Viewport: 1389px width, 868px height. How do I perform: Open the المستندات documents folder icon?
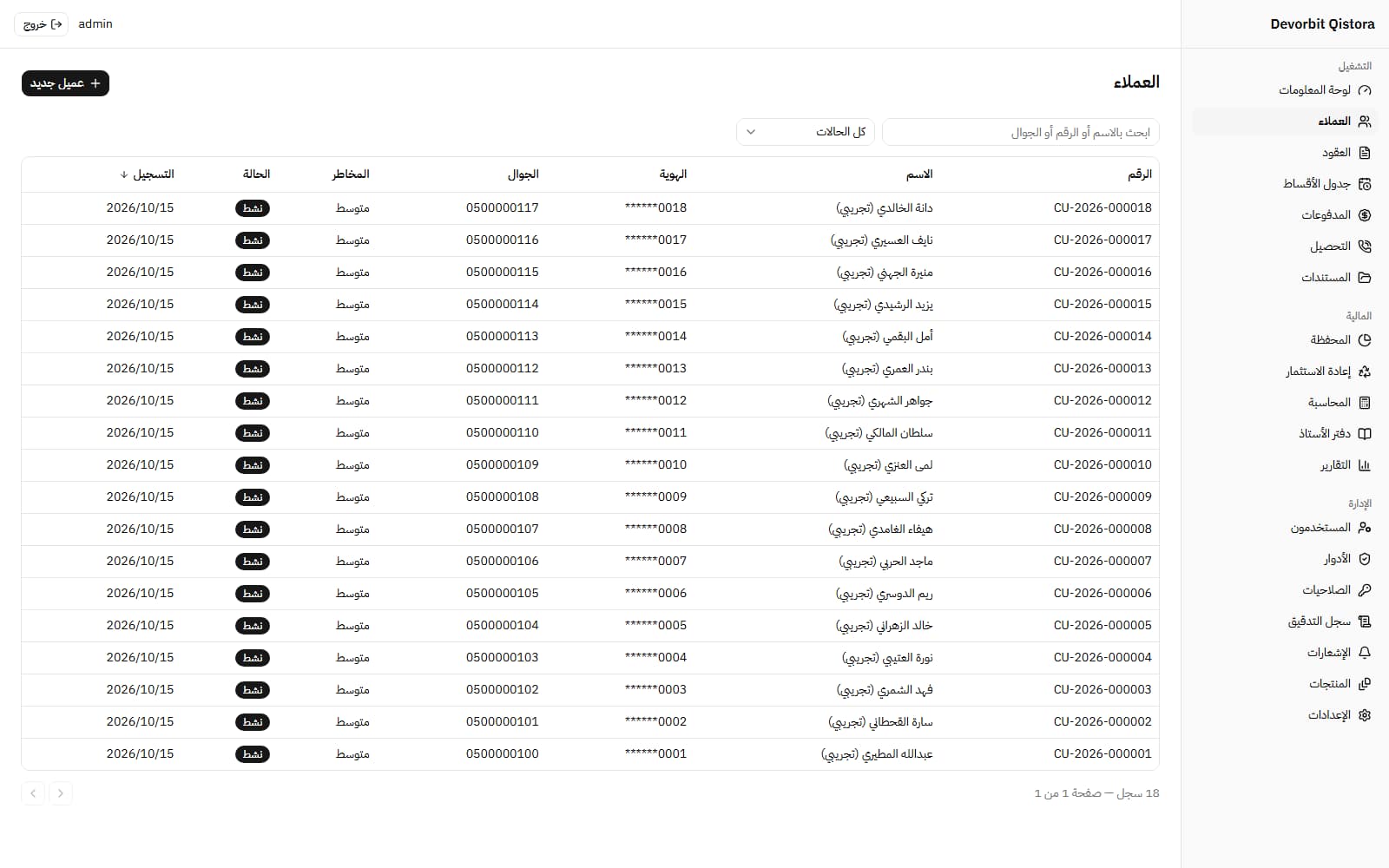[x=1365, y=278]
